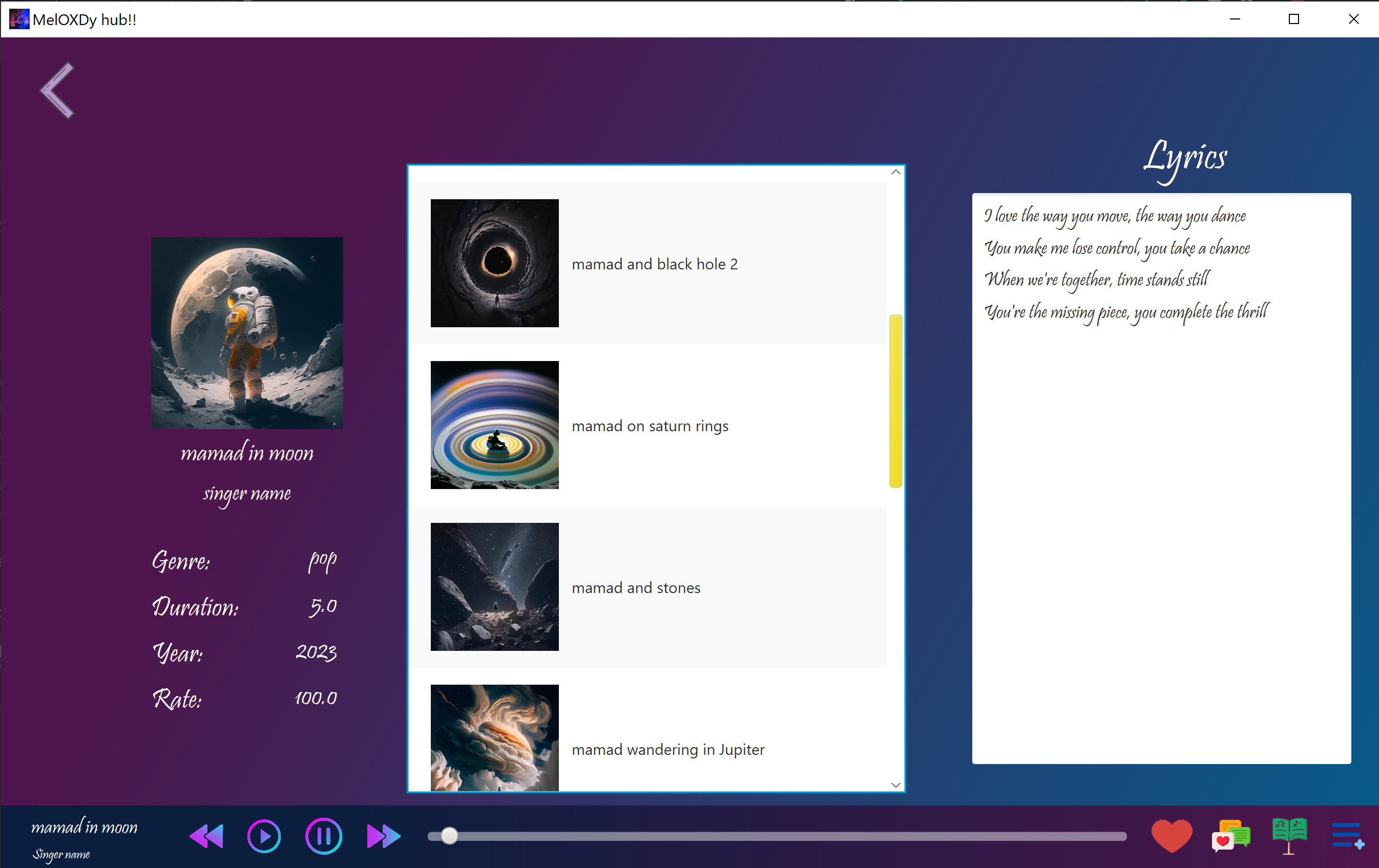Select 'mamad and black hole 2' song
The width and height of the screenshot is (1379, 868).
click(x=654, y=264)
